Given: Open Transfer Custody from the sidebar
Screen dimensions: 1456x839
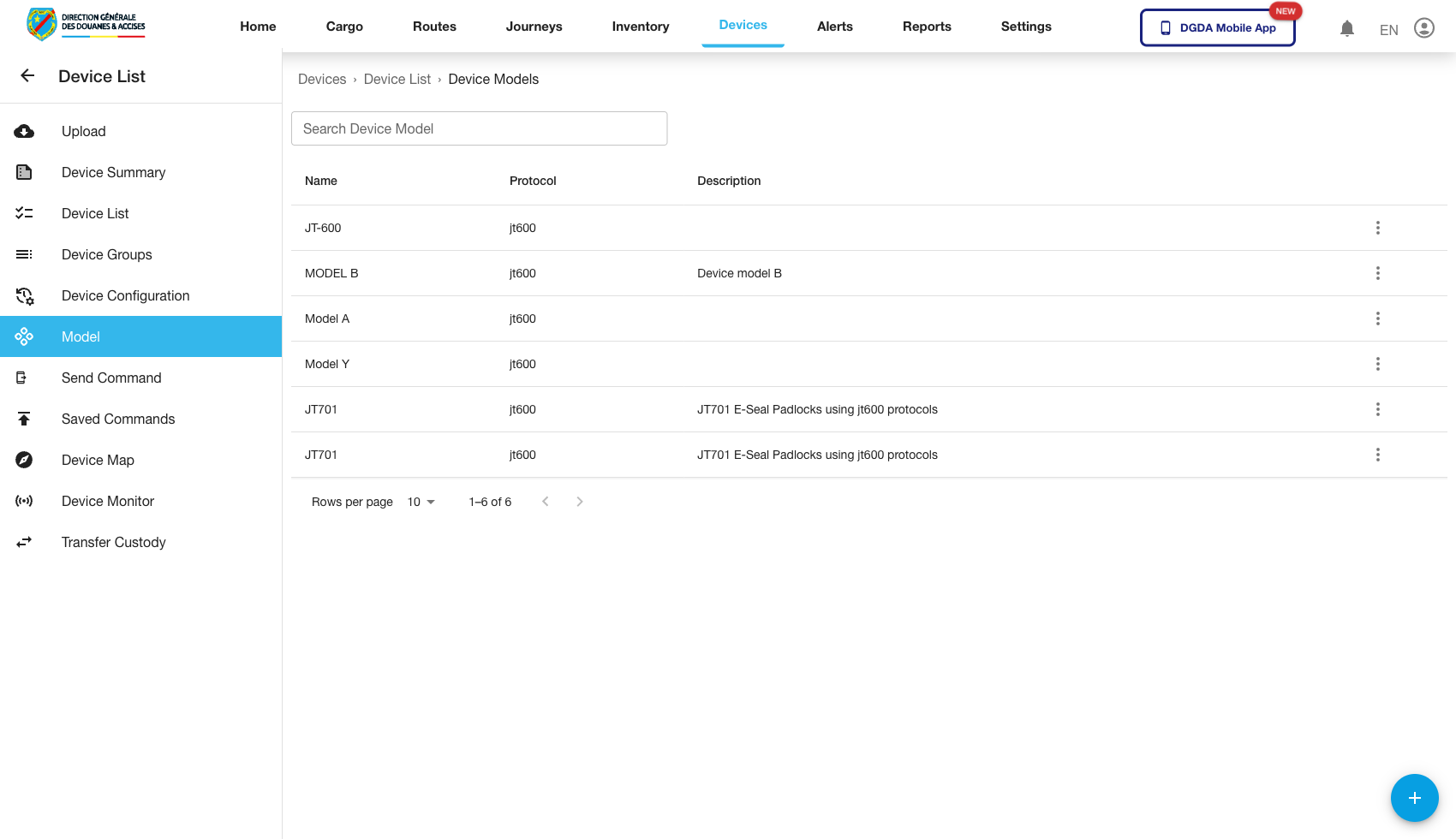Looking at the screenshot, I should click(x=113, y=542).
